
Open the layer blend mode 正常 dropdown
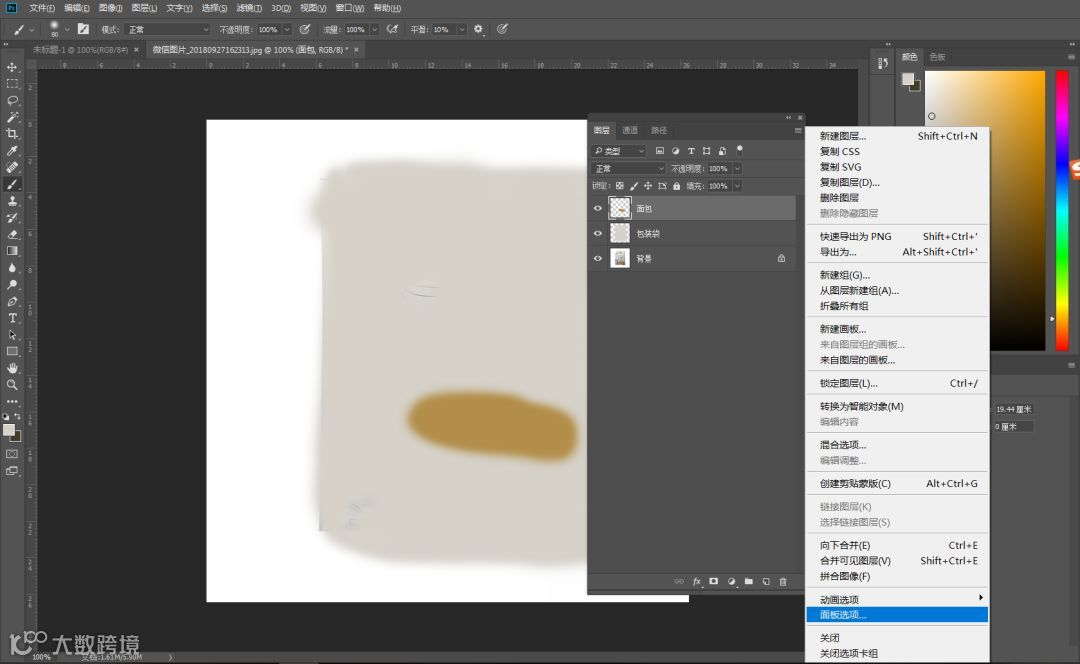point(628,168)
